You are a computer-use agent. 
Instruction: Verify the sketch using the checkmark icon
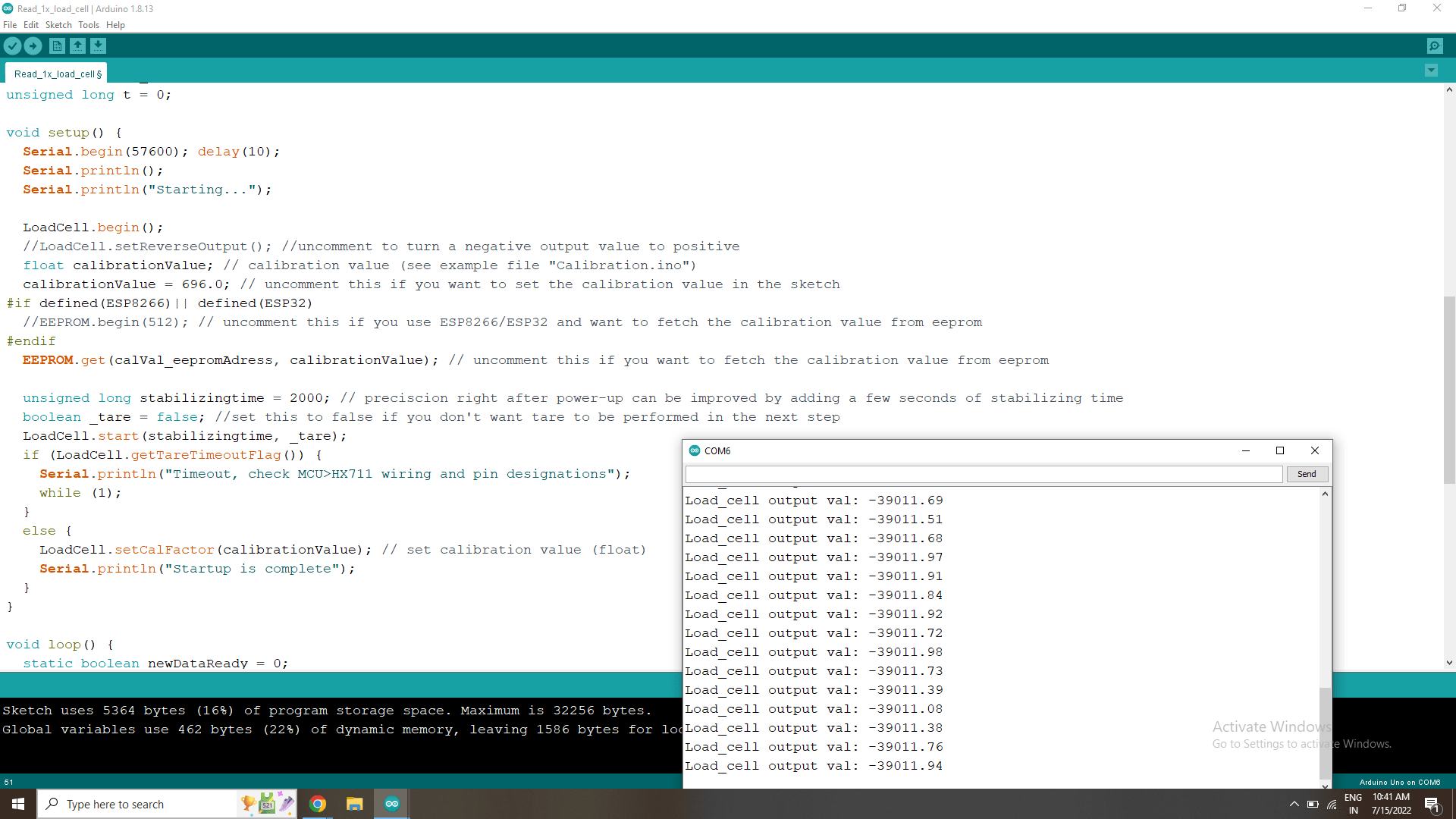click(x=12, y=45)
